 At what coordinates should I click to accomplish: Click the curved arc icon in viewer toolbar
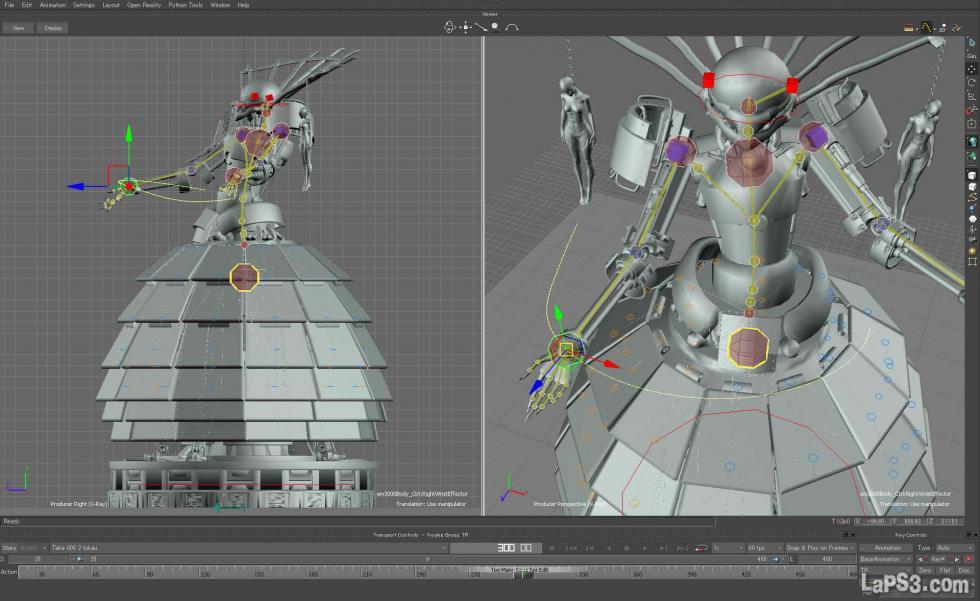511,27
